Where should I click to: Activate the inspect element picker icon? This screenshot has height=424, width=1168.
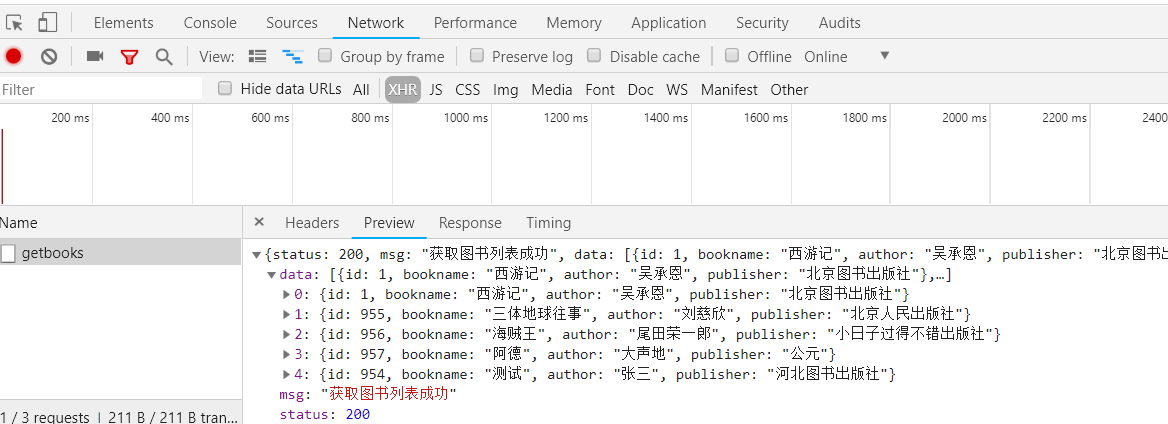coord(13,22)
